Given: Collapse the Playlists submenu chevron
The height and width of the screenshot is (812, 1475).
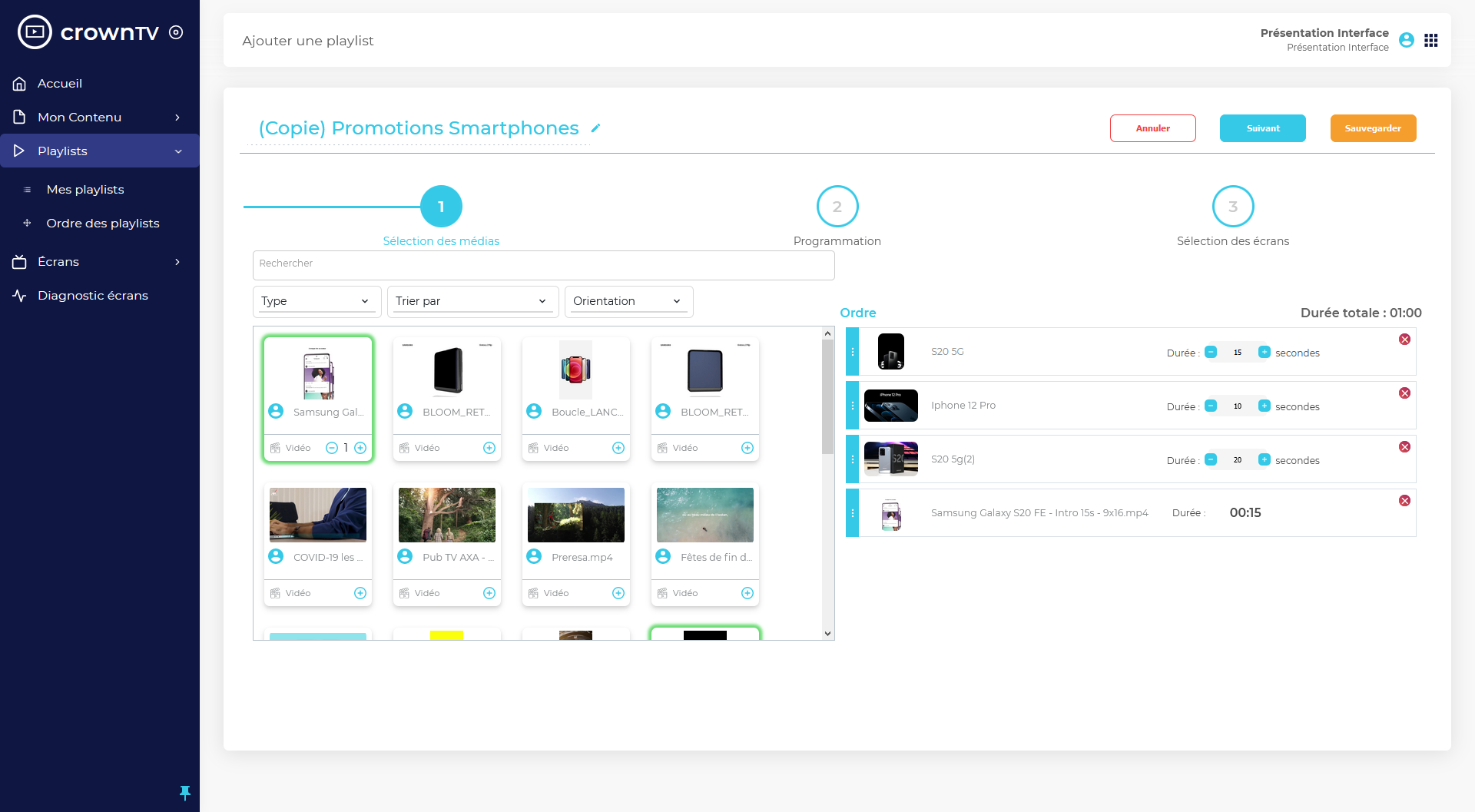Looking at the screenshot, I should 178,151.
